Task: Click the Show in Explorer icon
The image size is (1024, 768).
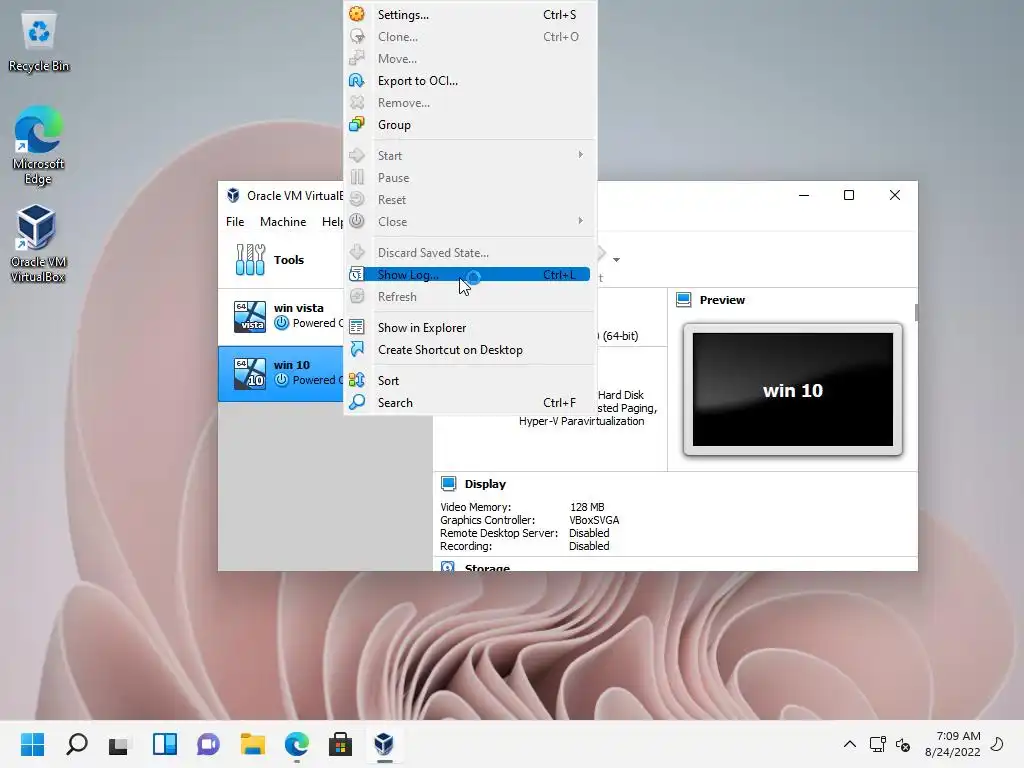Action: tap(357, 327)
